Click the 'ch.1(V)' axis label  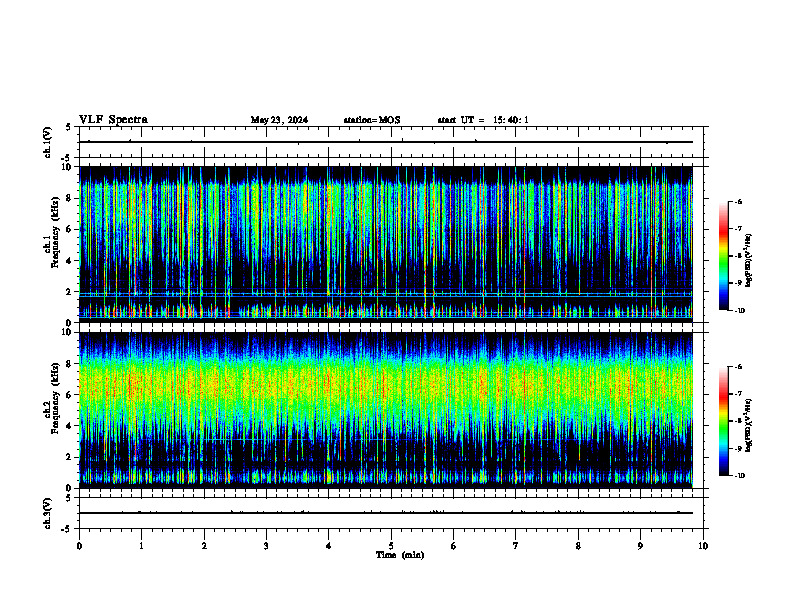pos(48,142)
